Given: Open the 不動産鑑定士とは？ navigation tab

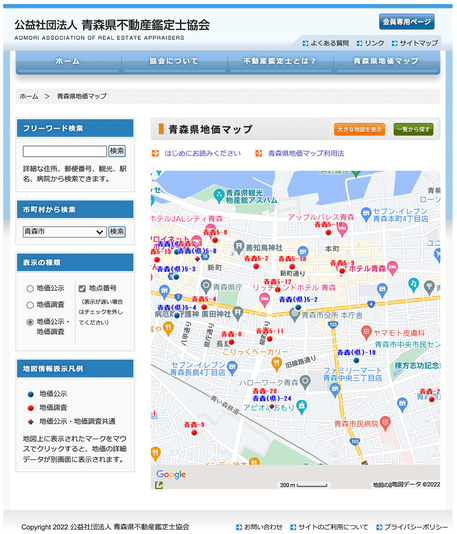Looking at the screenshot, I should tap(280, 61).
